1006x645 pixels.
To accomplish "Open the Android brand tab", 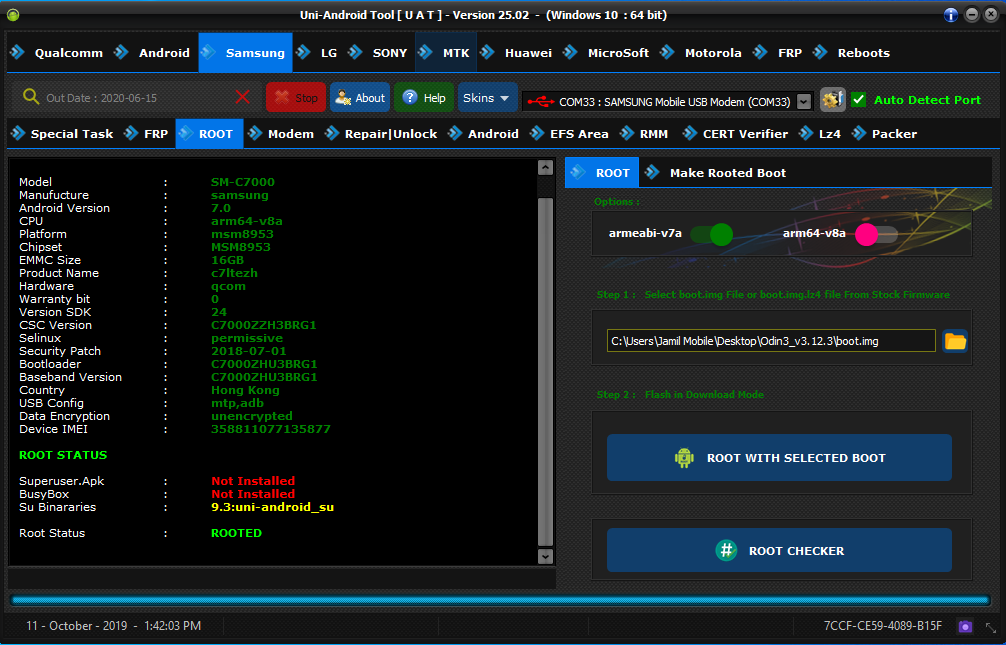I will pyautogui.click(x=153, y=53).
